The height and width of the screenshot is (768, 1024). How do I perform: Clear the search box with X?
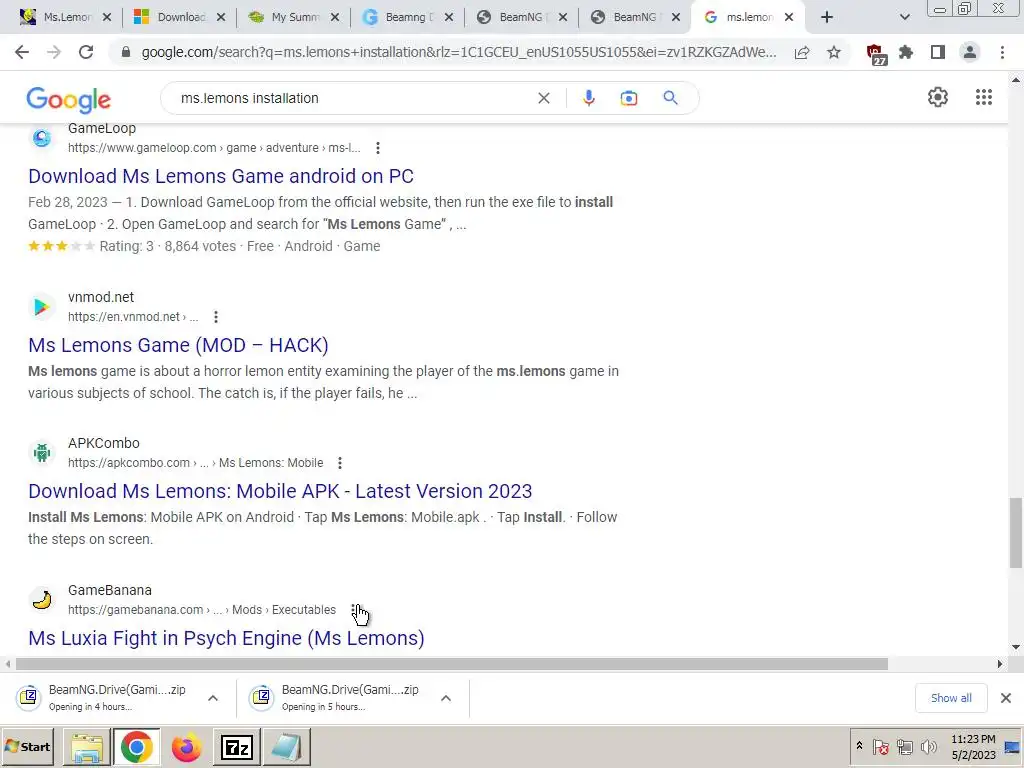(543, 98)
